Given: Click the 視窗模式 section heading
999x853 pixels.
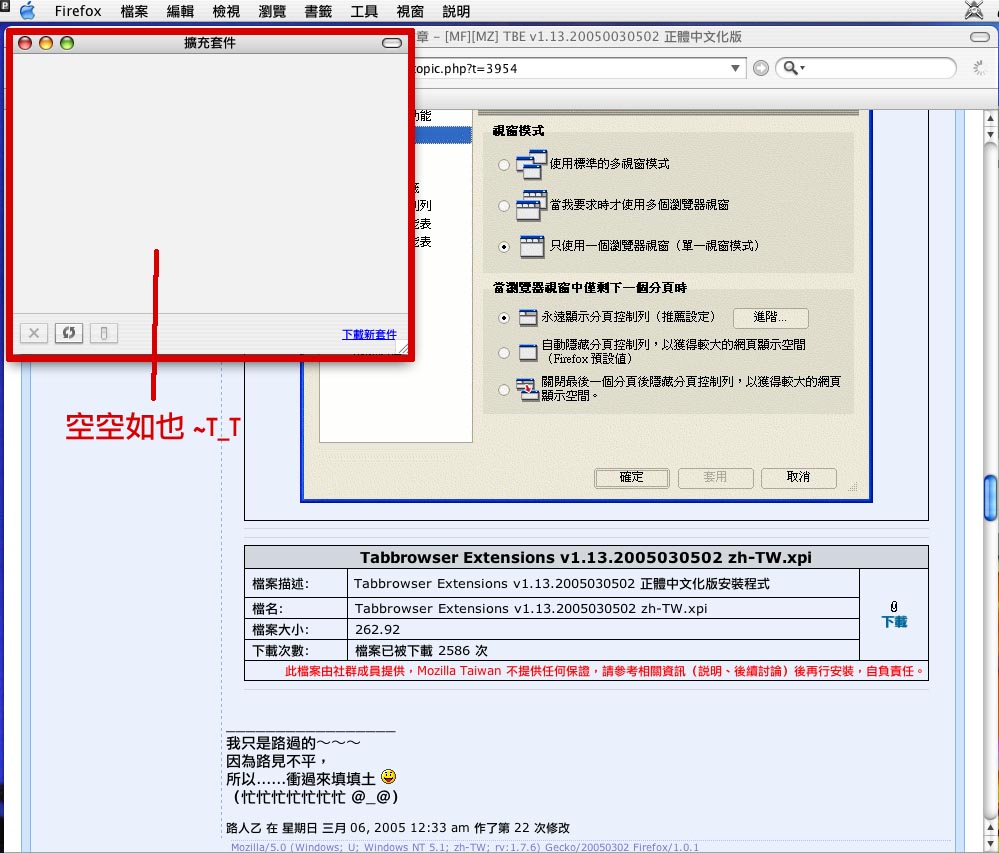Looking at the screenshot, I should click(x=518, y=131).
